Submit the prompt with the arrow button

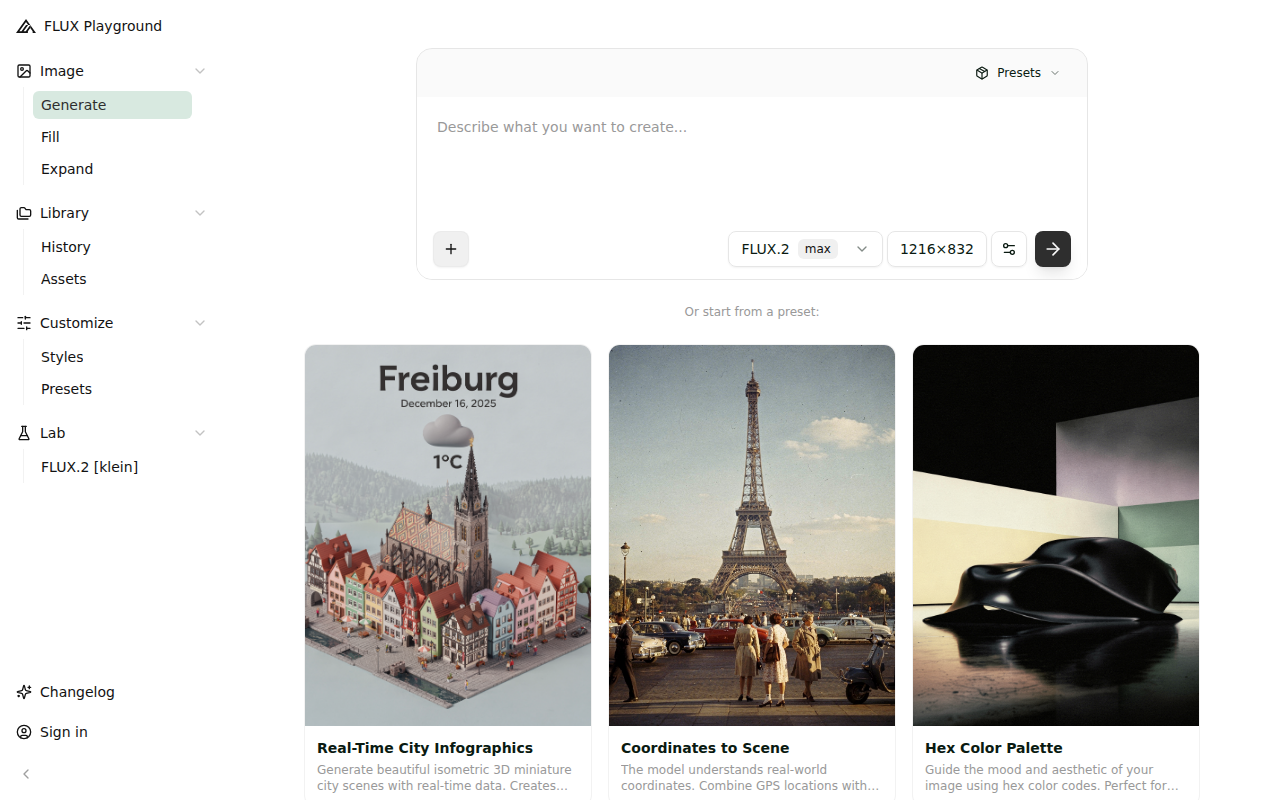(1053, 249)
